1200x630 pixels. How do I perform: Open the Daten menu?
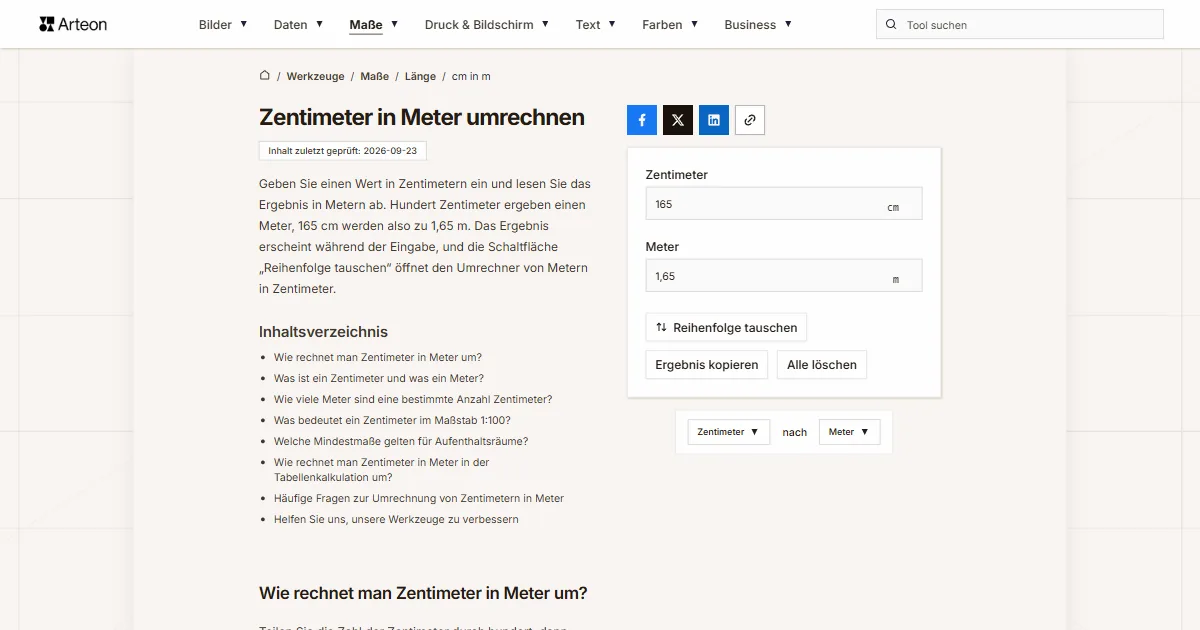[298, 25]
